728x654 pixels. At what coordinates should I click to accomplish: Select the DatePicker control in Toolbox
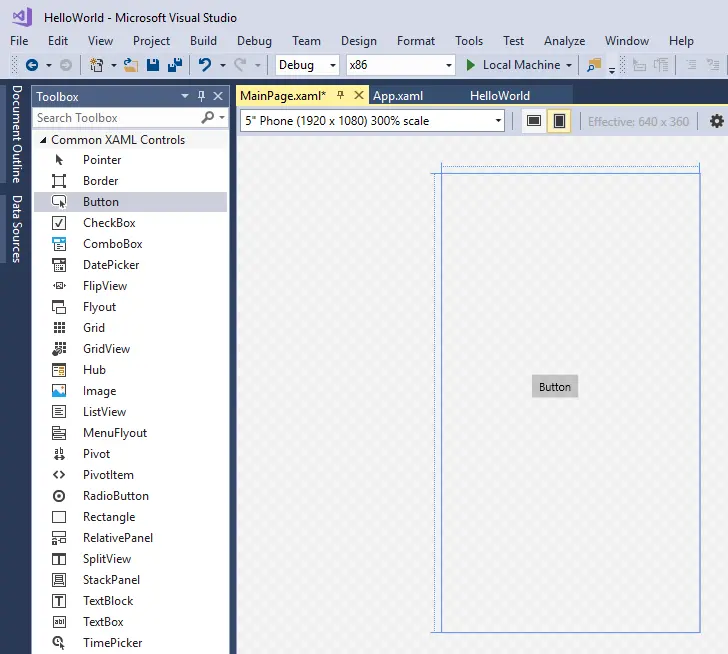[x=130, y=265]
